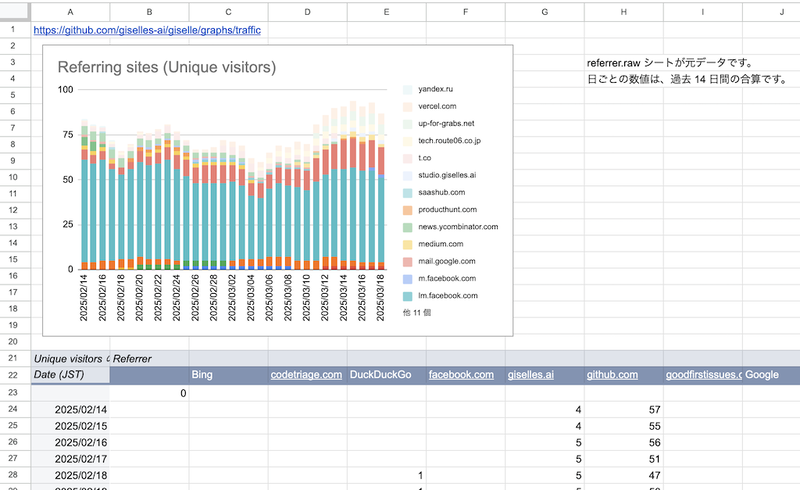Open the facebook.com column link

461,375
